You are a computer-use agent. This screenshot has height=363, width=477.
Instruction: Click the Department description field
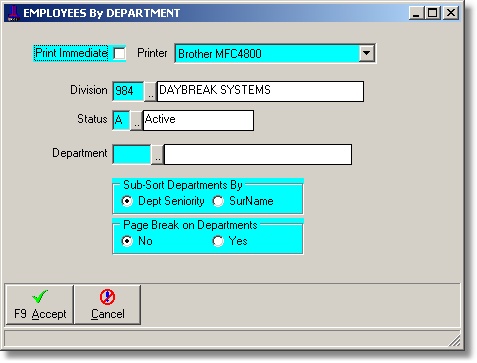[x=258, y=154]
